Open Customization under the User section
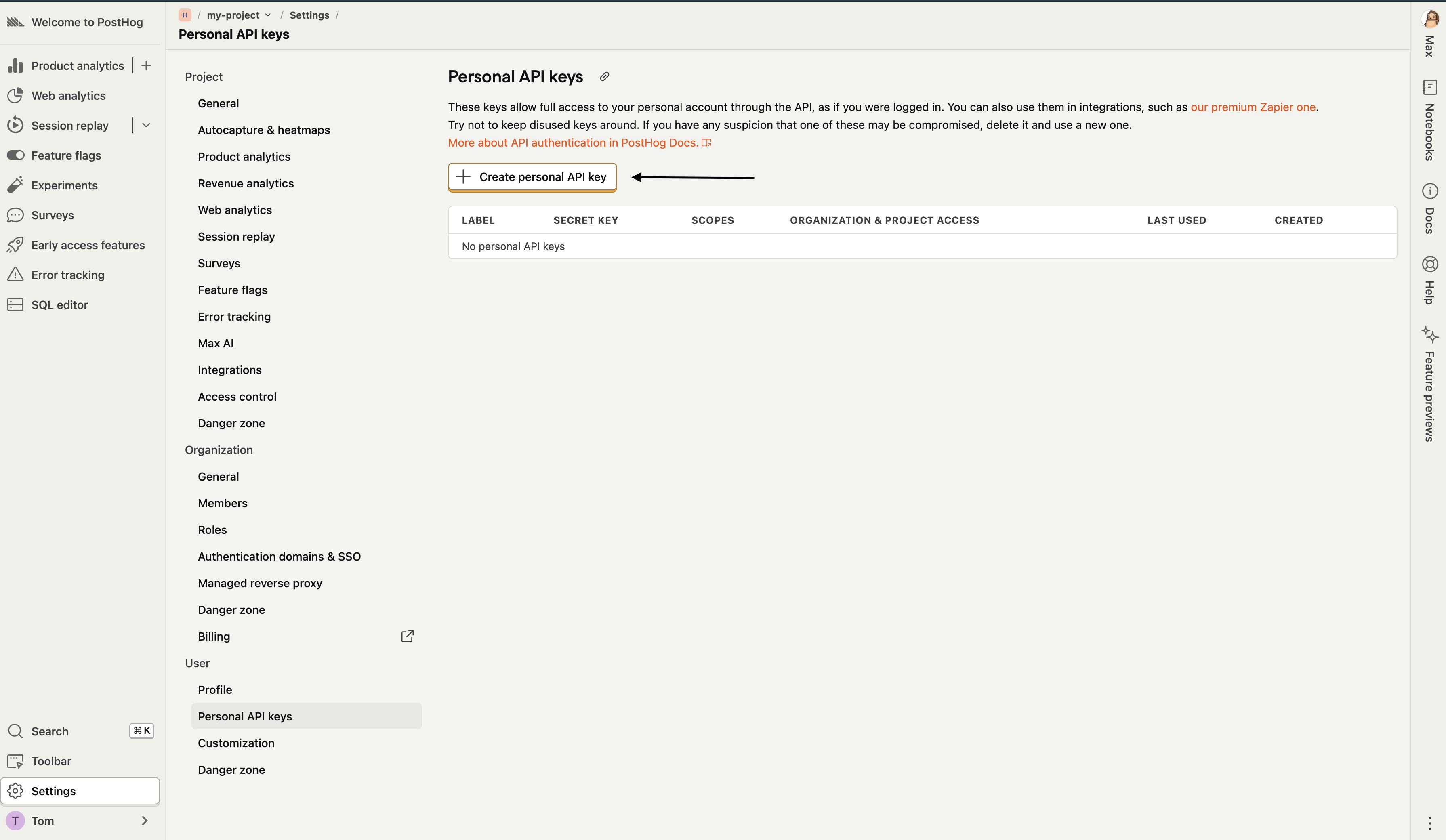The height and width of the screenshot is (840, 1446). point(236,742)
